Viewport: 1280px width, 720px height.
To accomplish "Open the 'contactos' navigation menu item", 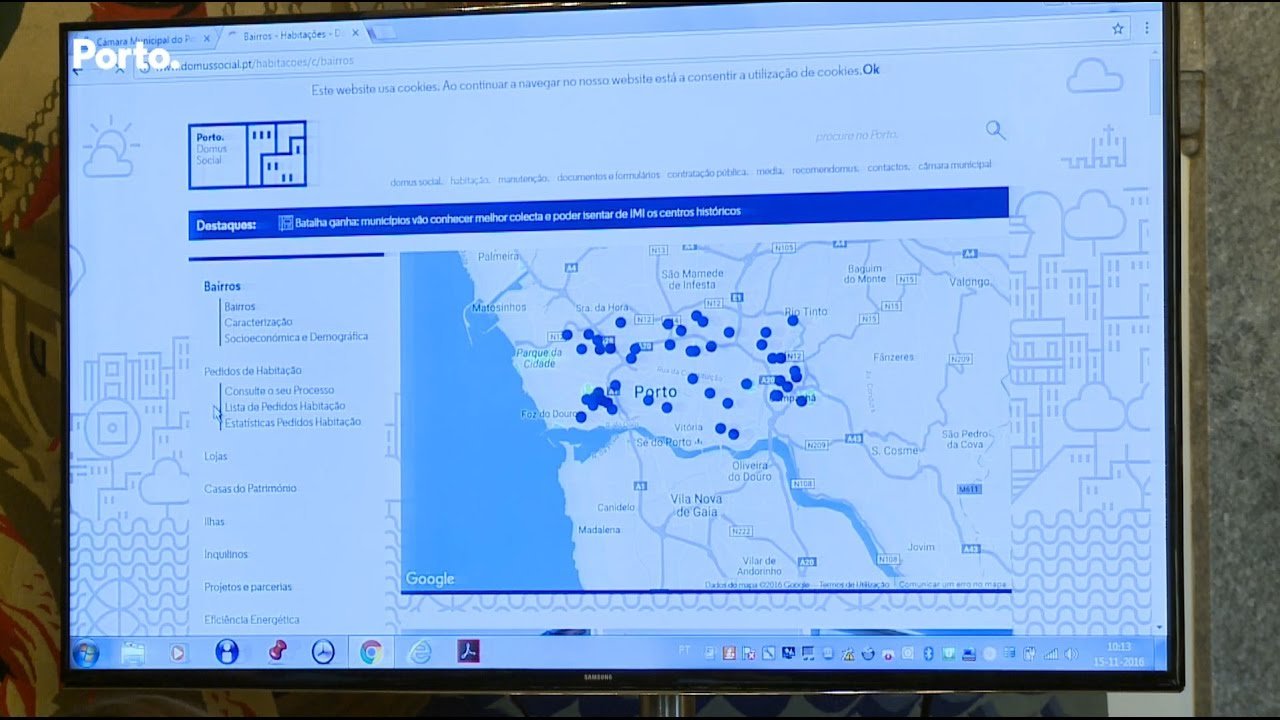I will pos(888,167).
